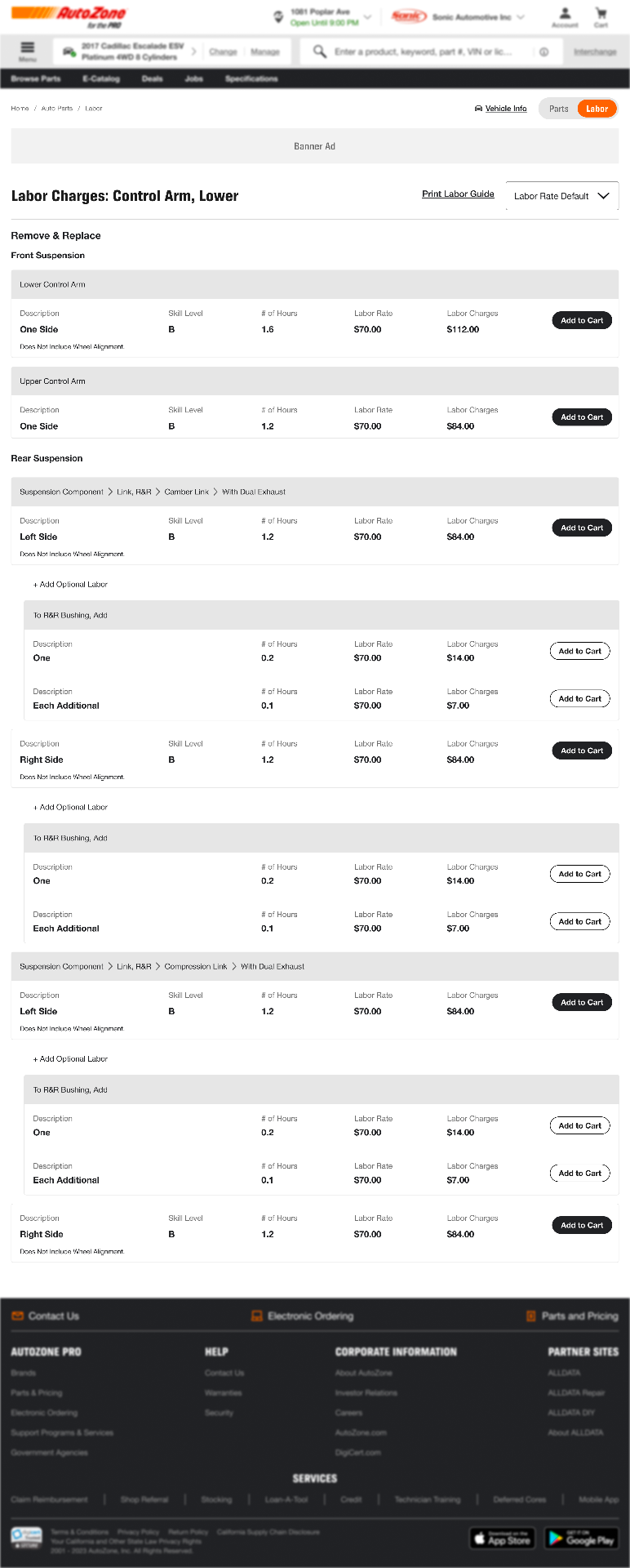Image resolution: width=630 pixels, height=1568 pixels.
Task: Open the Specifications menu item
Action: coord(251,78)
